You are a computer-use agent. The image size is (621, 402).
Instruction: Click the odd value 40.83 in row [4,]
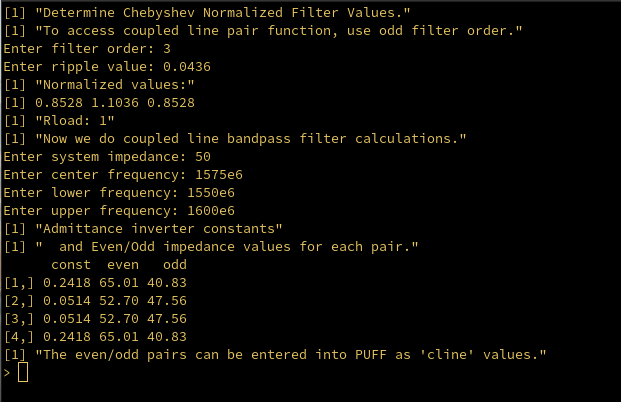click(165, 336)
